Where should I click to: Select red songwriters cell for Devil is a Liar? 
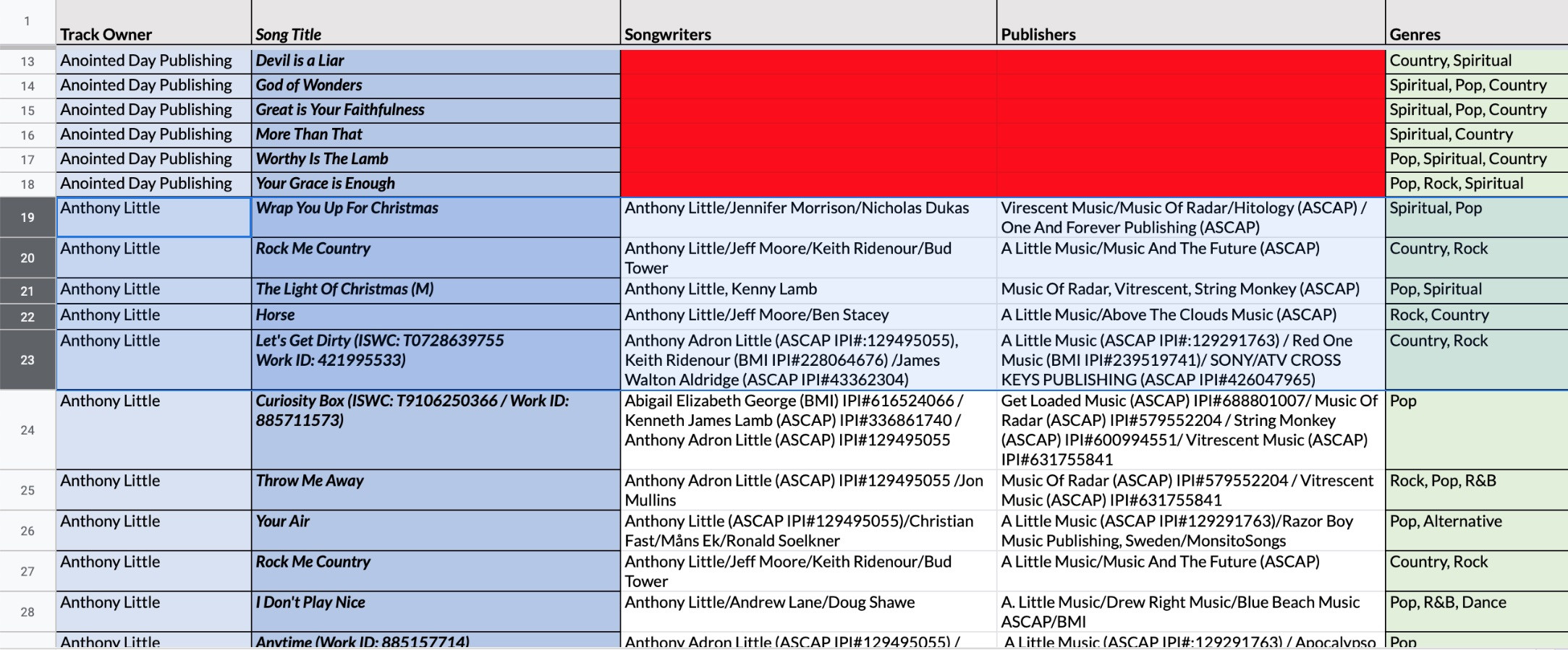pyautogui.click(x=808, y=61)
